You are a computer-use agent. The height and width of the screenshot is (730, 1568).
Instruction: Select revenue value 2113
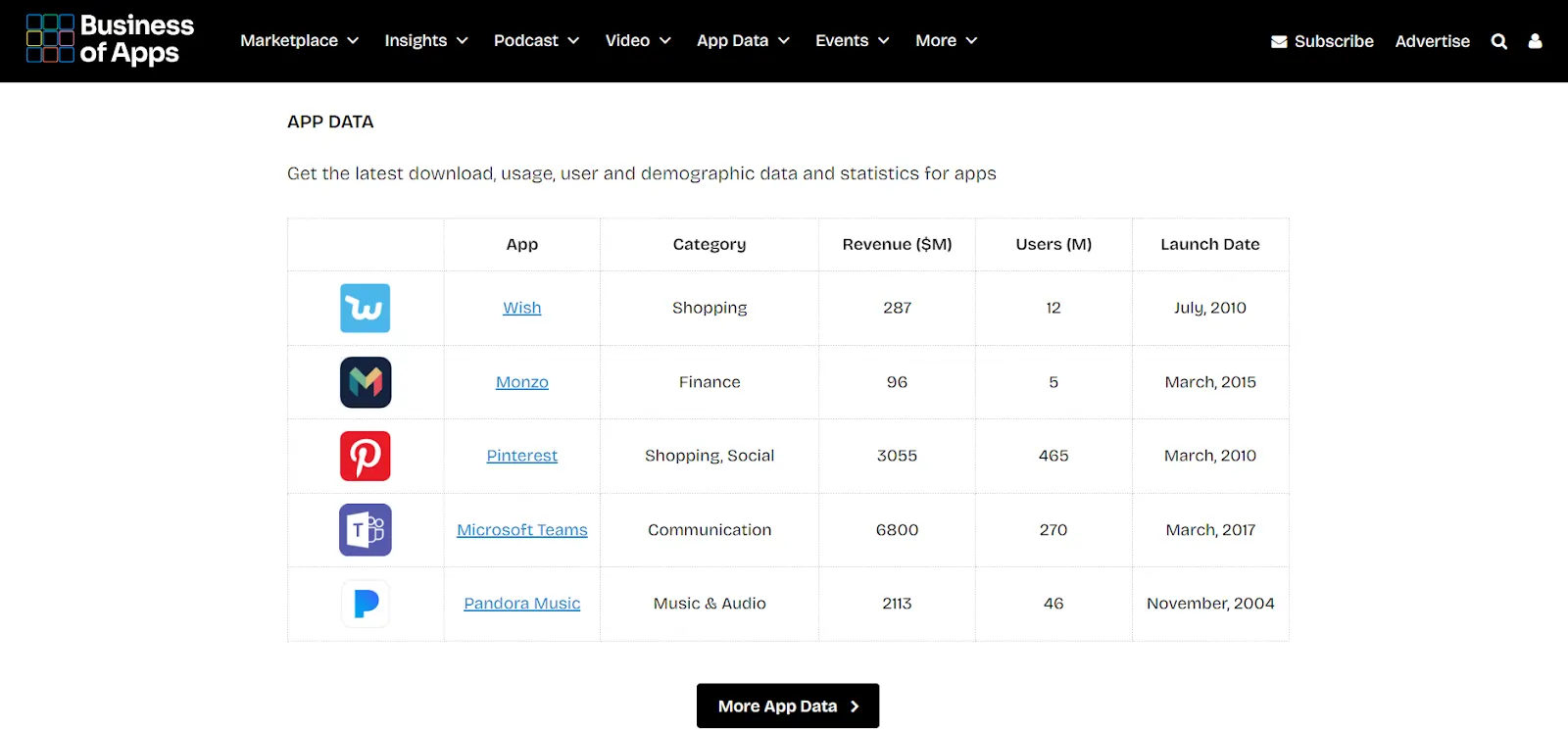[x=898, y=604]
